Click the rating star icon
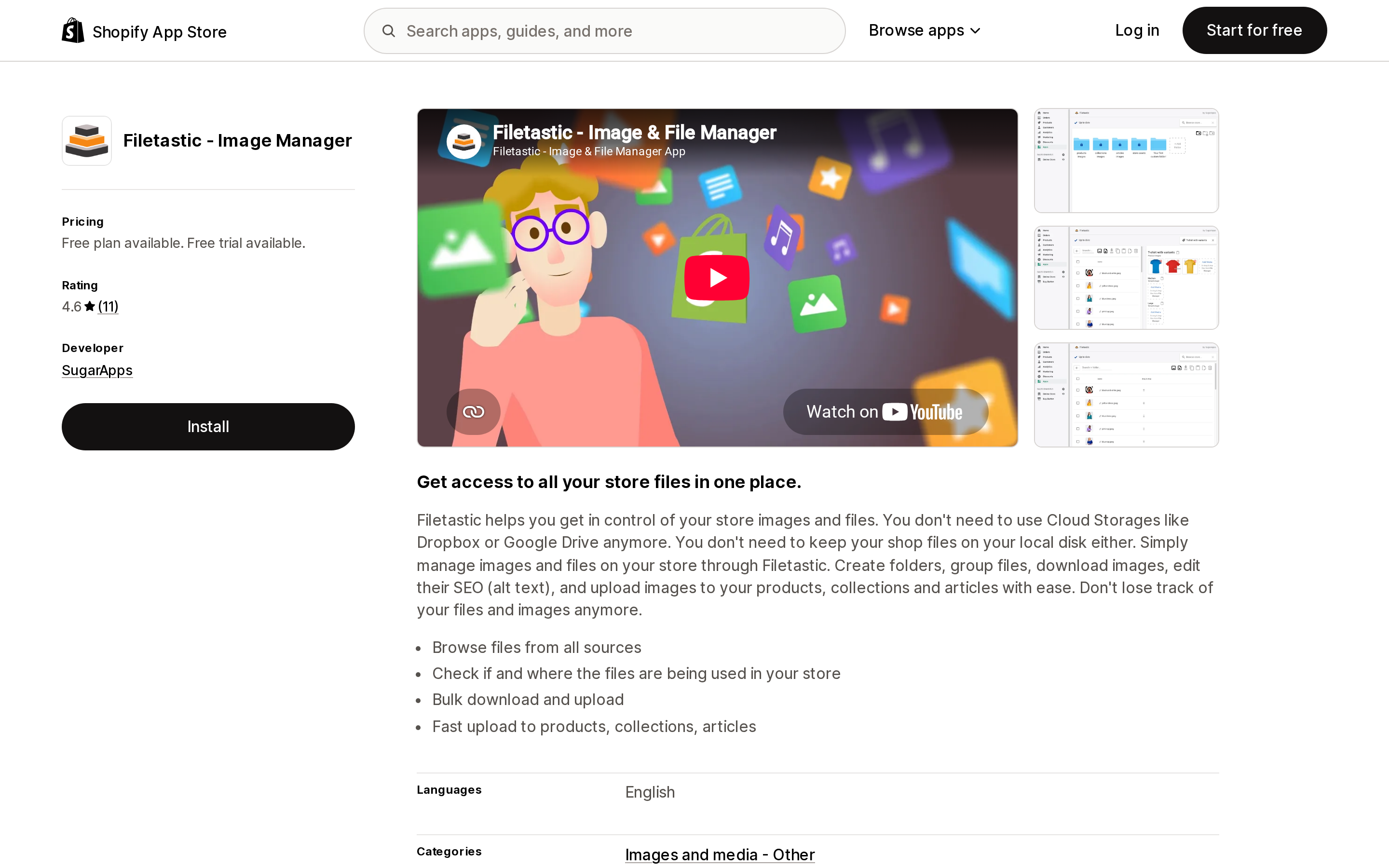 pyautogui.click(x=90, y=307)
